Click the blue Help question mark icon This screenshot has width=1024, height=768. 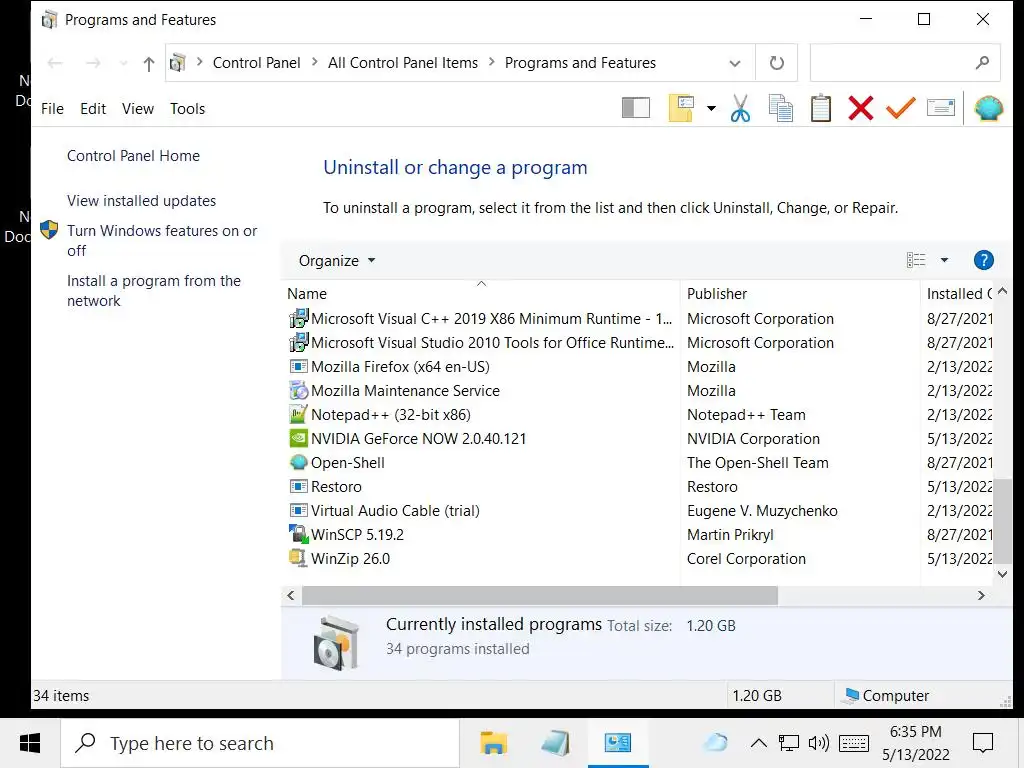point(984,260)
